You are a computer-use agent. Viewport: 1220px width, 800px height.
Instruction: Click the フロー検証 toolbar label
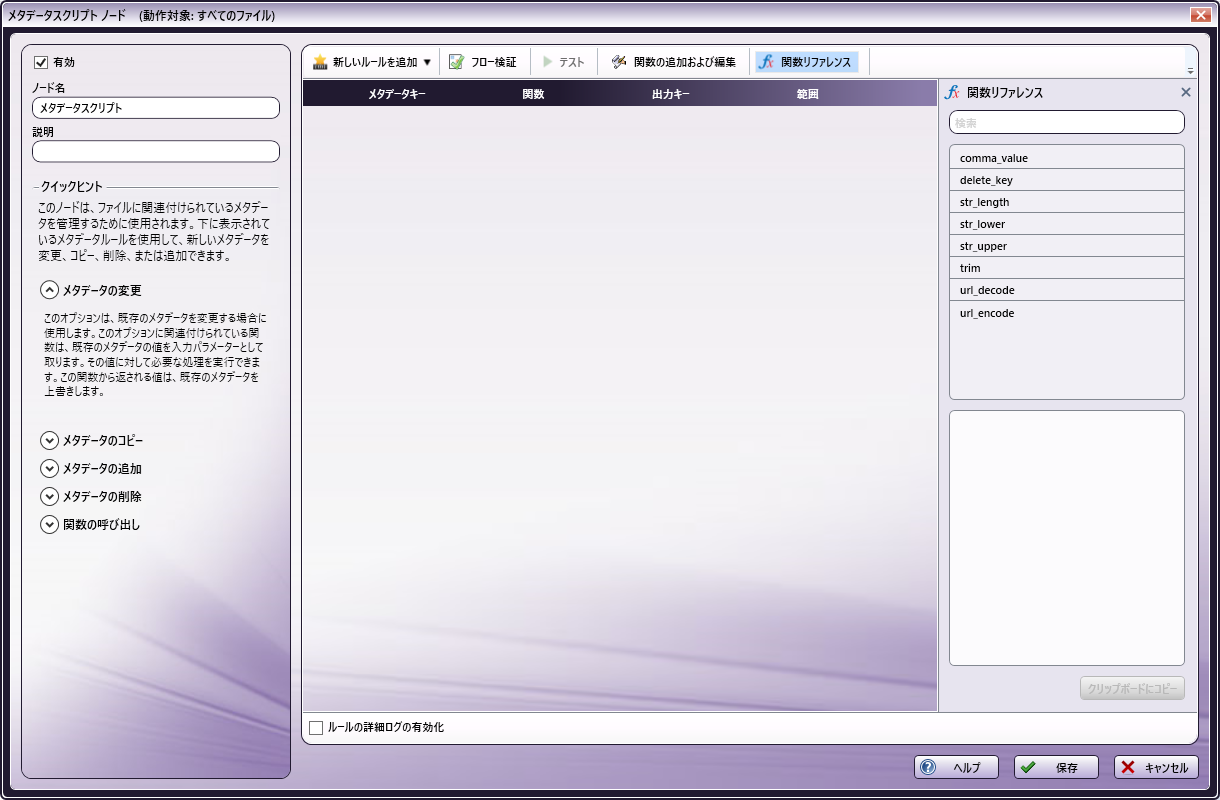[x=494, y=62]
